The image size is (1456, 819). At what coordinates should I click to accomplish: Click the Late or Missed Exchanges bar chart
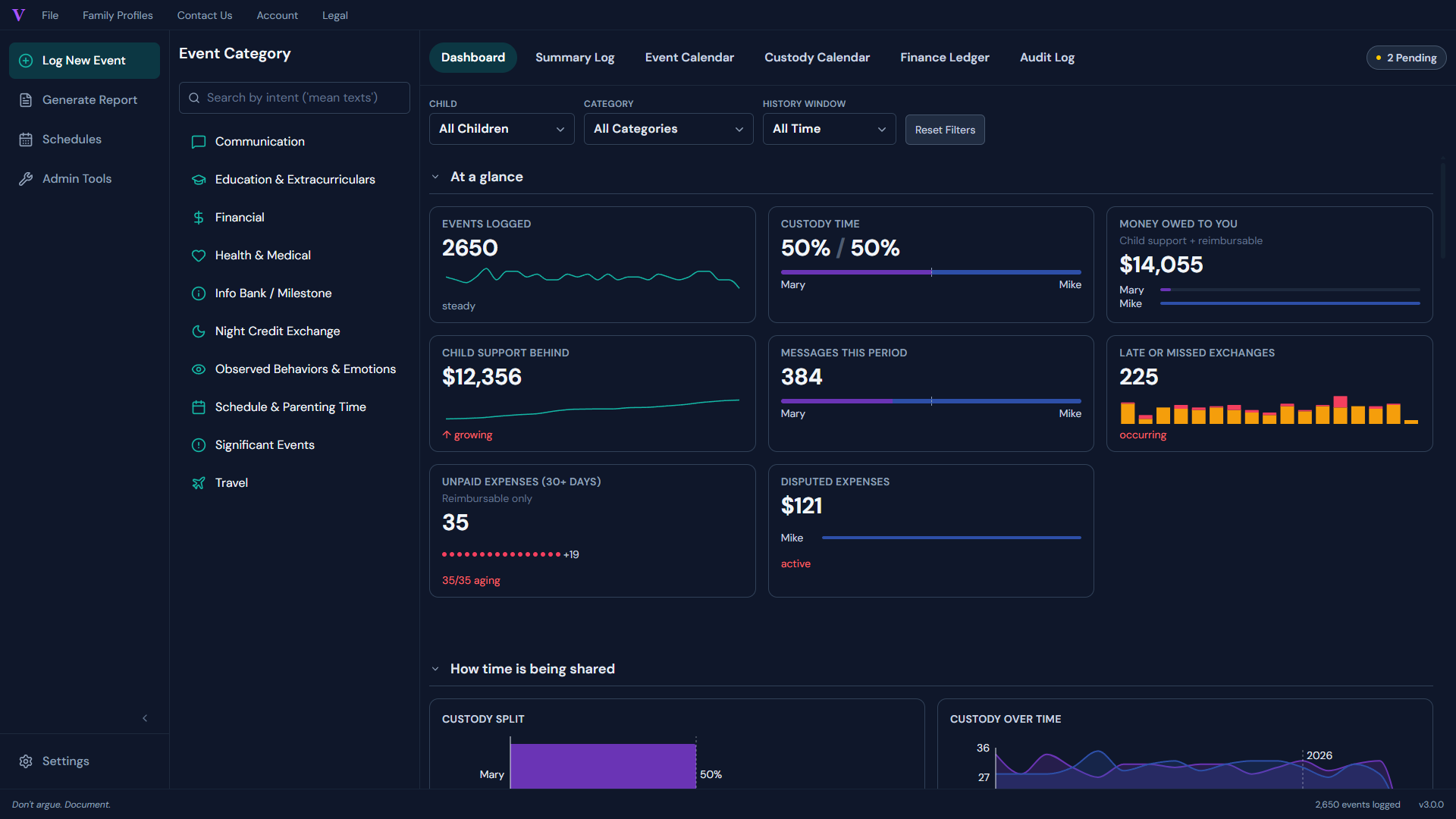1269,410
